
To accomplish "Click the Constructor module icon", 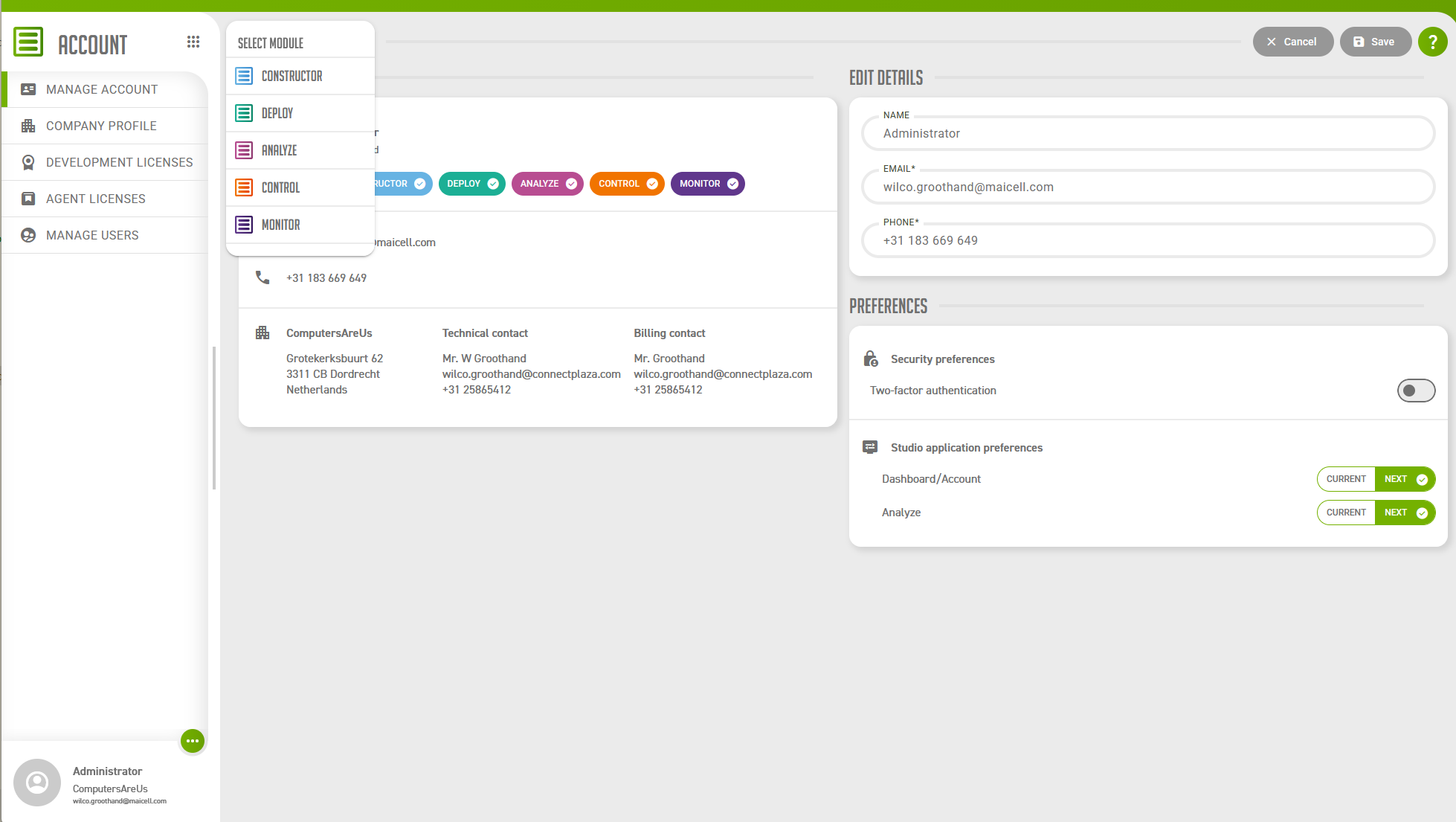I will [x=244, y=76].
